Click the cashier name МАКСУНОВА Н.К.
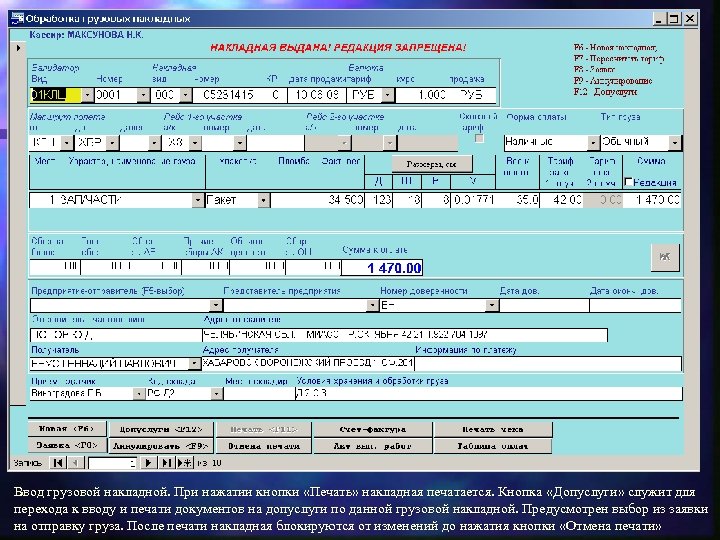The image size is (720, 540). [x=105, y=34]
